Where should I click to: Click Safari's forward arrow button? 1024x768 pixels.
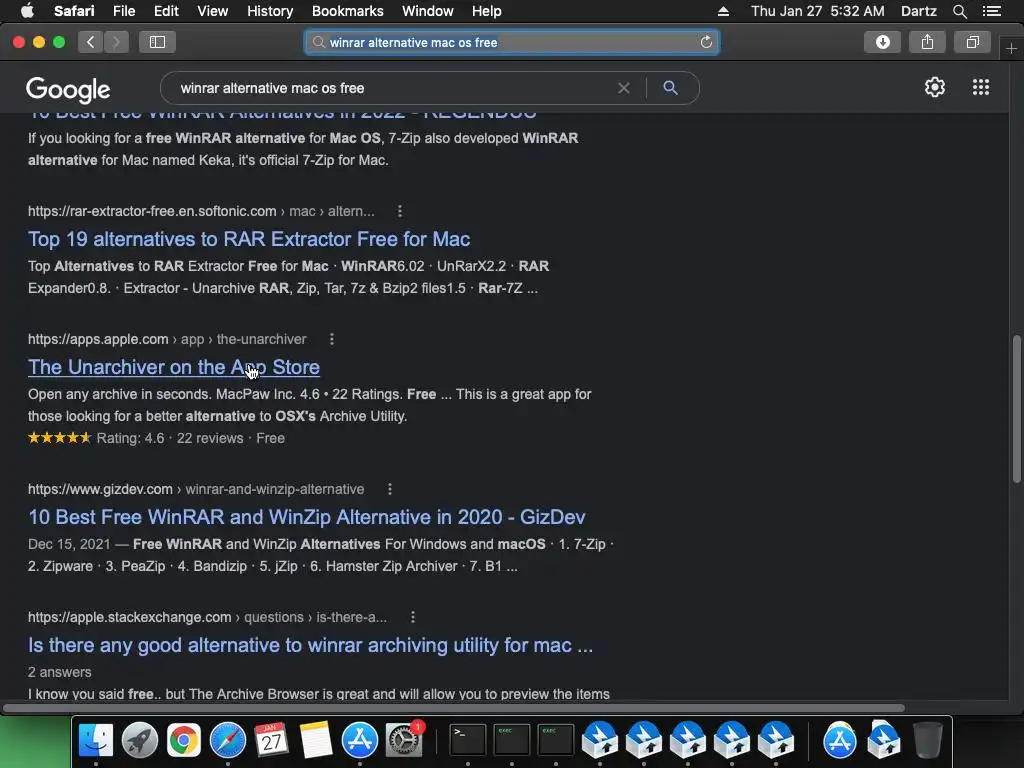(116, 42)
